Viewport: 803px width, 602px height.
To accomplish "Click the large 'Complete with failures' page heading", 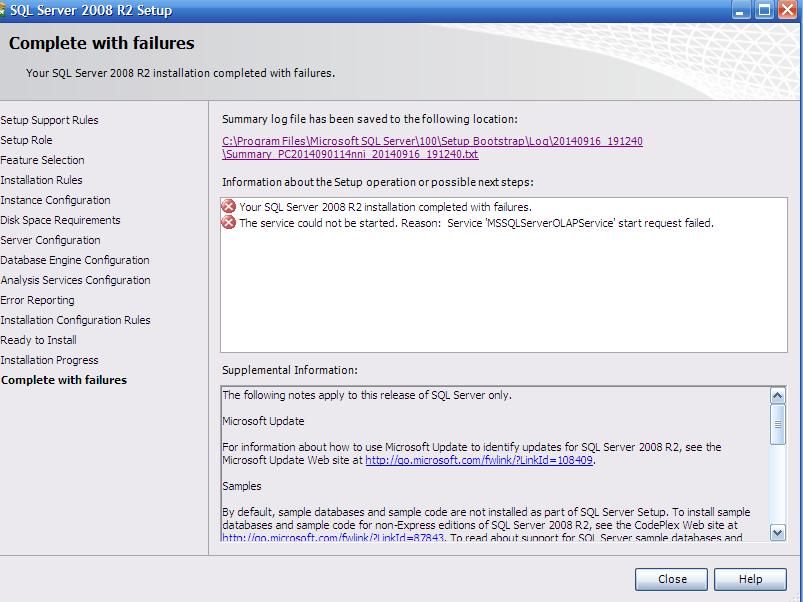I will 101,43.
